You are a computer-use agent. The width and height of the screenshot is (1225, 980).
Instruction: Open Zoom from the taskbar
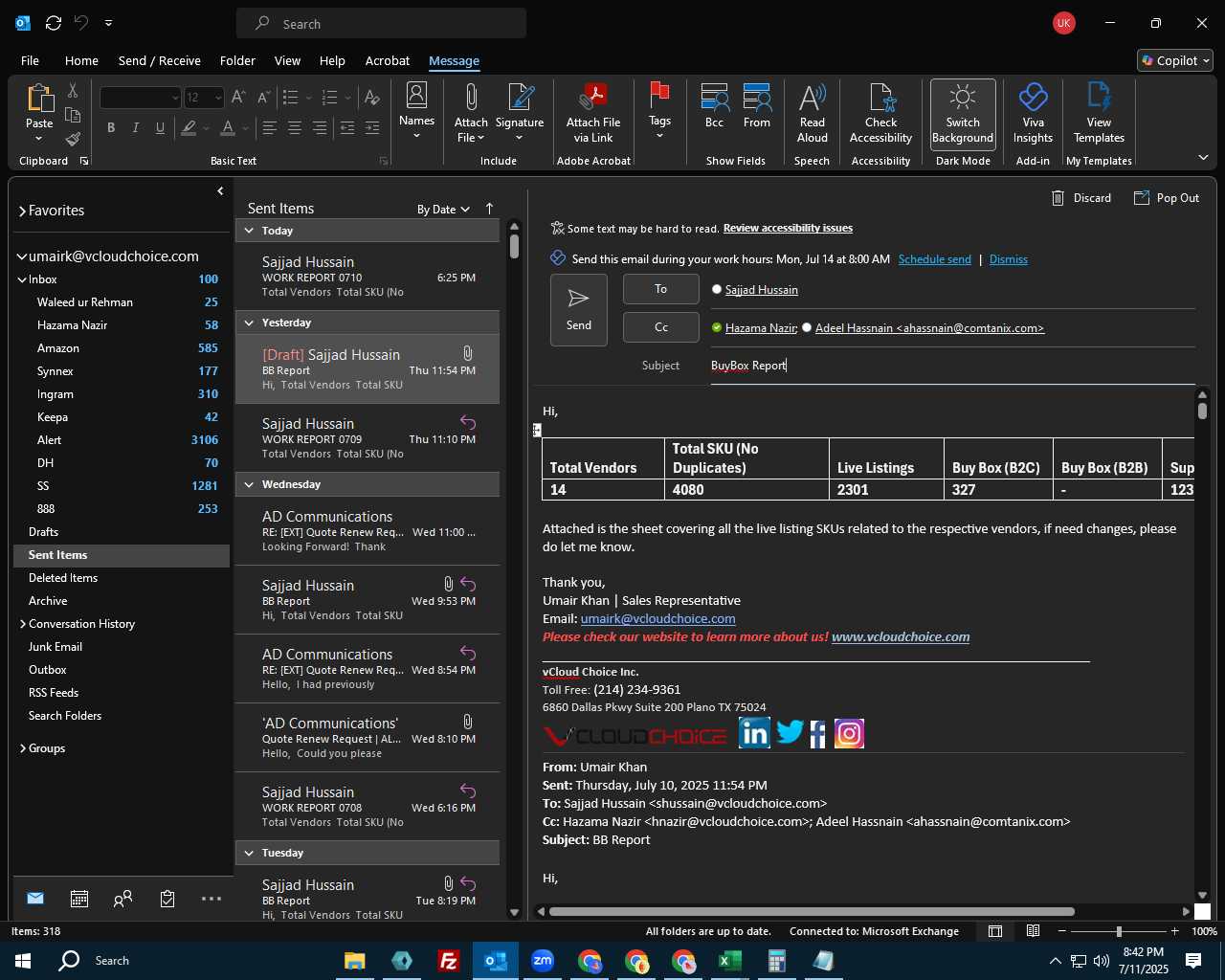[x=542, y=961]
